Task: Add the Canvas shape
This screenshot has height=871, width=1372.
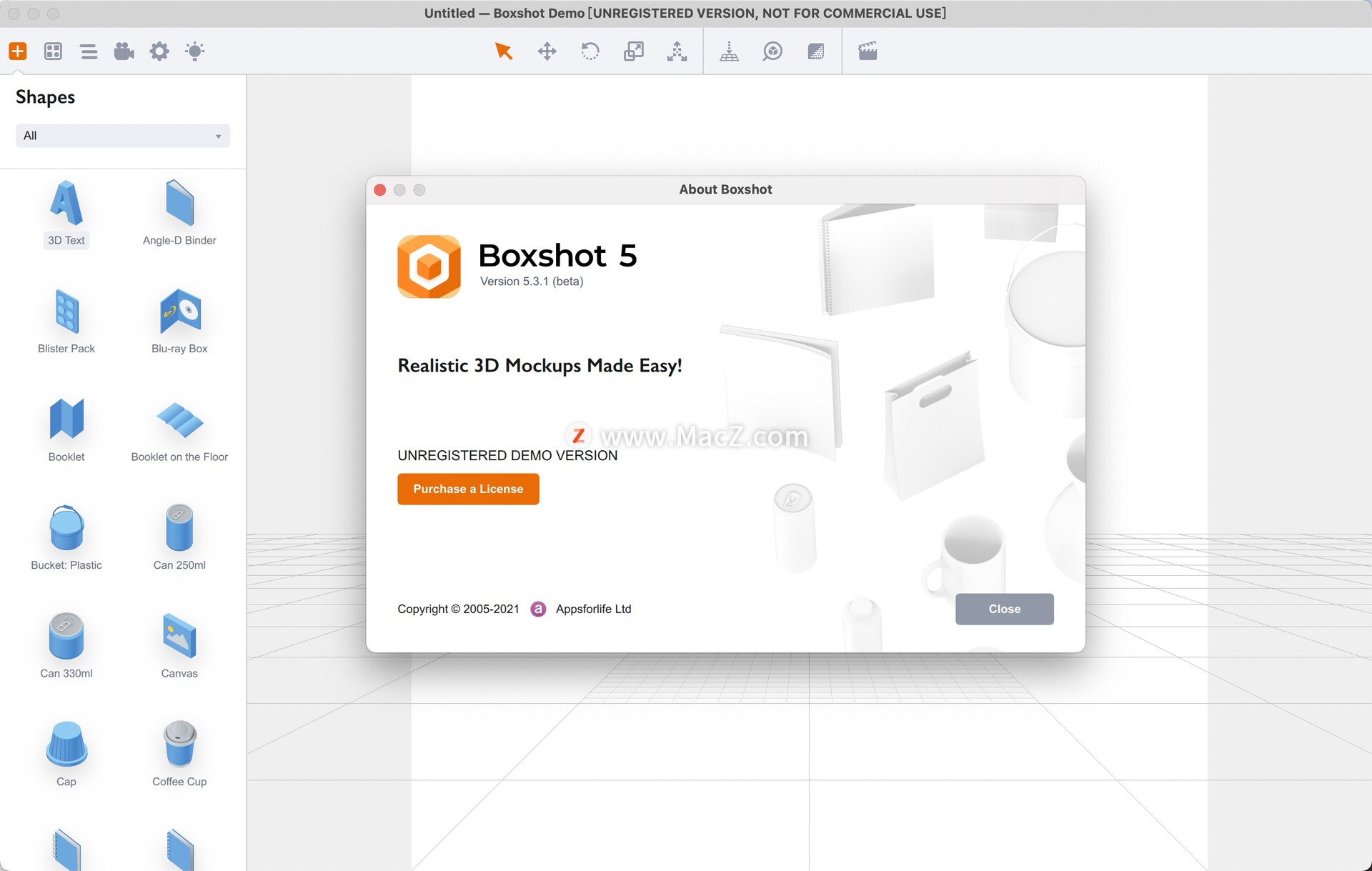Action: (x=179, y=646)
